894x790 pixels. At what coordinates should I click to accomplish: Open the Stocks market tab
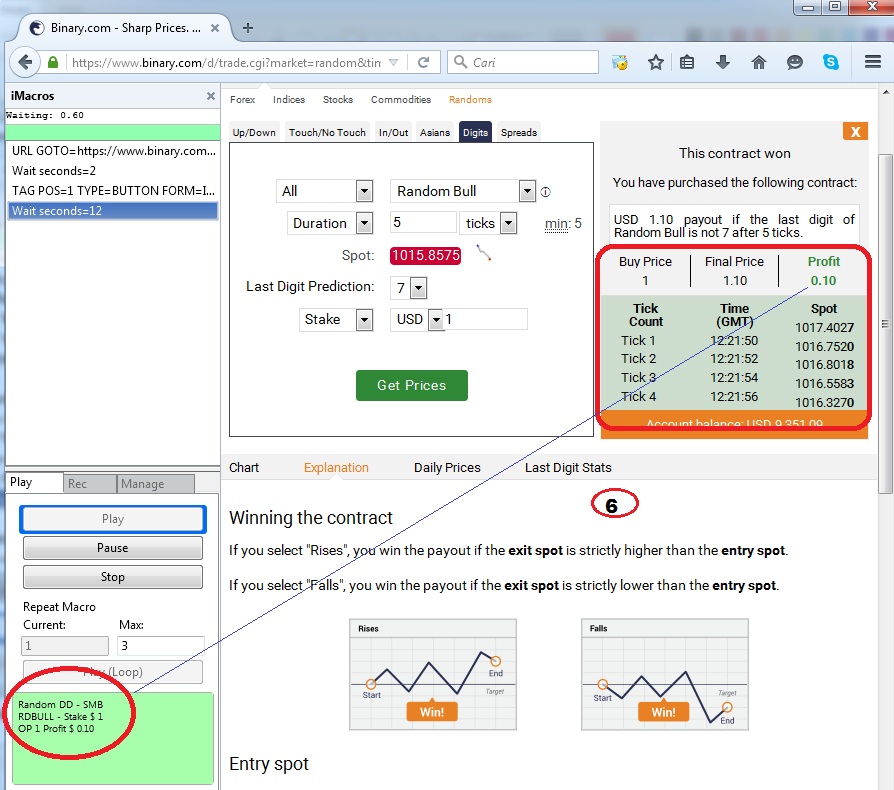click(x=338, y=99)
